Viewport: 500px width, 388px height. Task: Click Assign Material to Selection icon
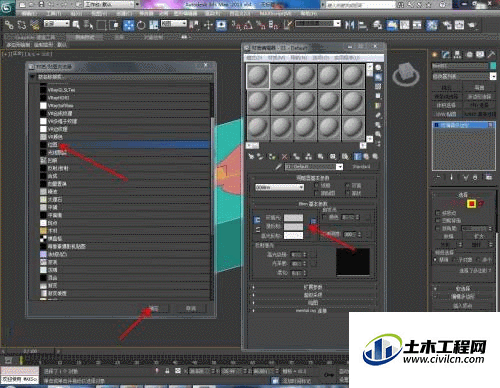272,156
